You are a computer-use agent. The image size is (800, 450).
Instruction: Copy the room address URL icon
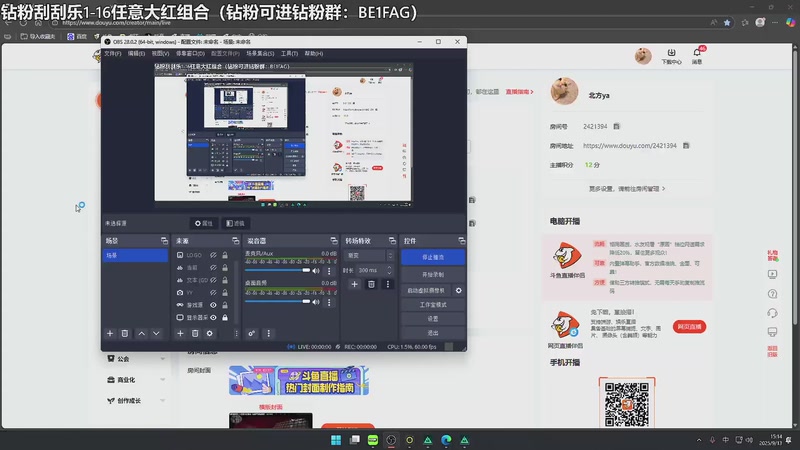click(686, 145)
